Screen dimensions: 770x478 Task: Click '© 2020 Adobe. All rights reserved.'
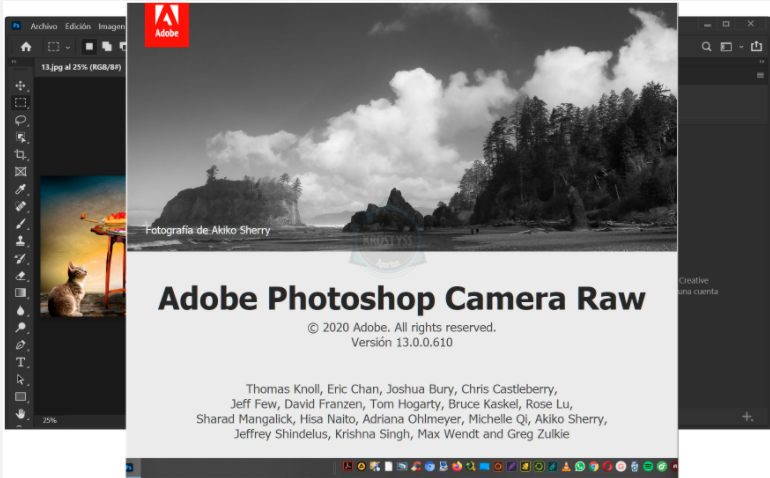[x=402, y=327]
